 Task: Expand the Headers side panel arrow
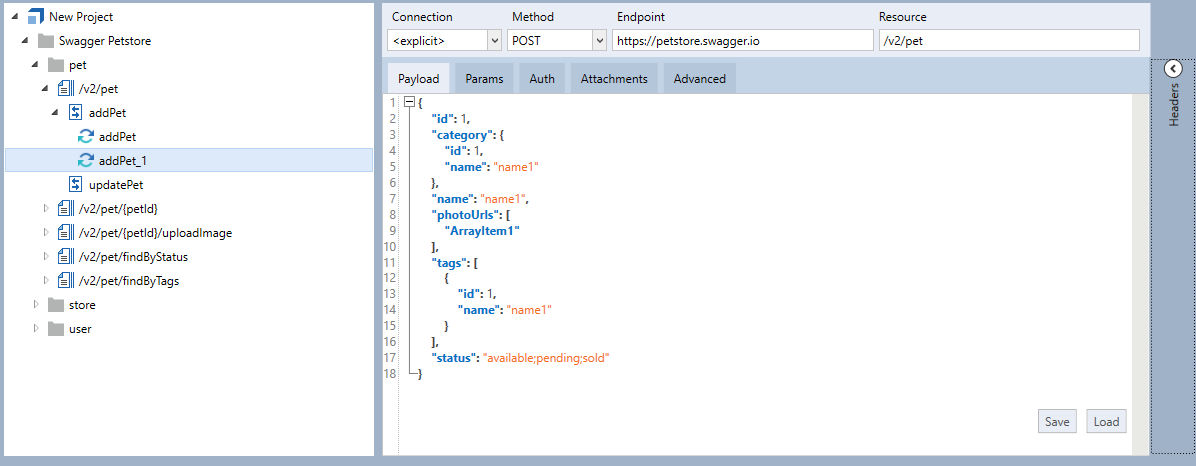(x=1173, y=68)
